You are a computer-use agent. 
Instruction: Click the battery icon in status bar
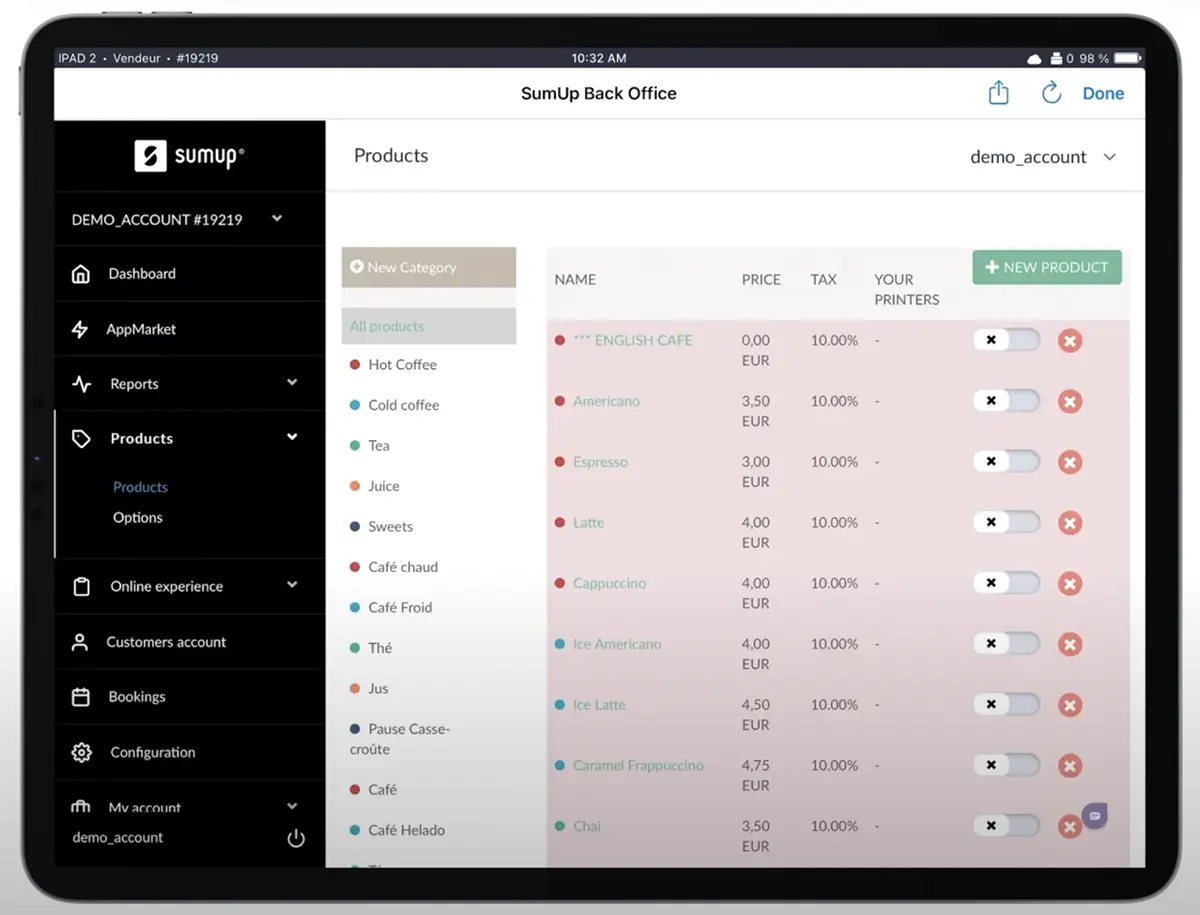pos(1128,58)
